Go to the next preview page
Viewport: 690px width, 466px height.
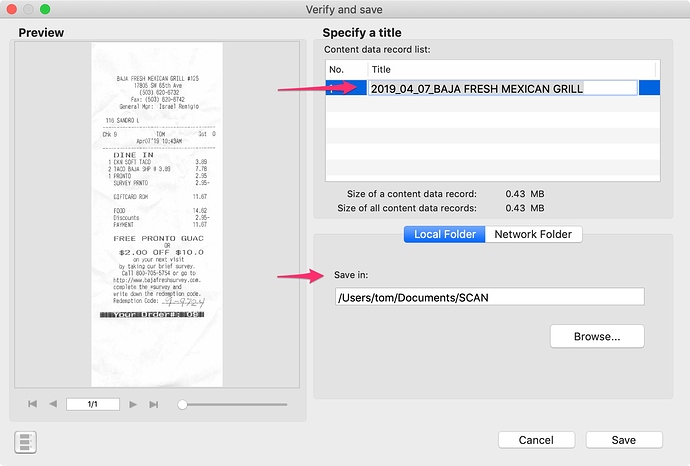coord(132,404)
